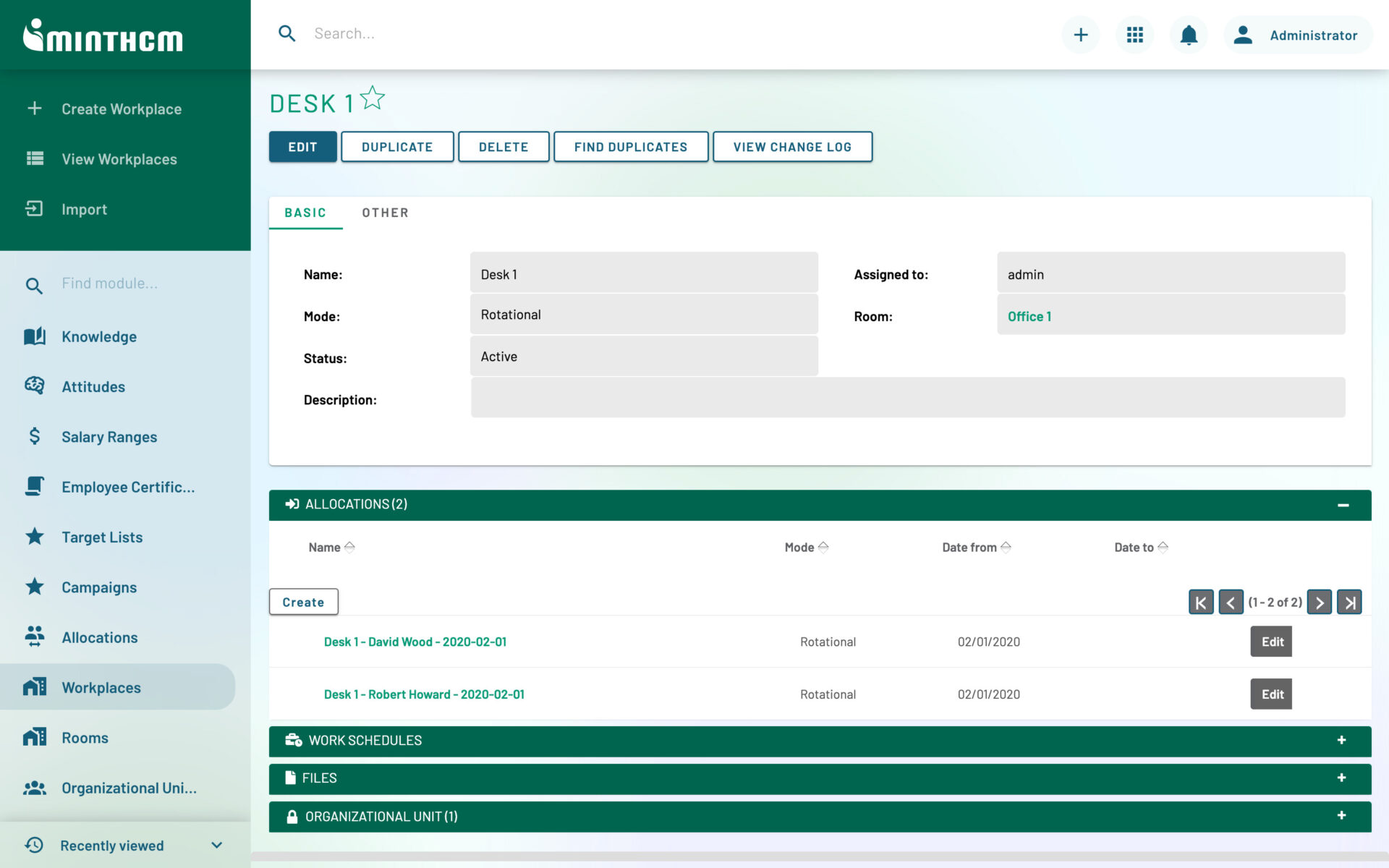The width and height of the screenshot is (1389, 868).
Task: Switch to the Other tab
Action: tap(385, 212)
